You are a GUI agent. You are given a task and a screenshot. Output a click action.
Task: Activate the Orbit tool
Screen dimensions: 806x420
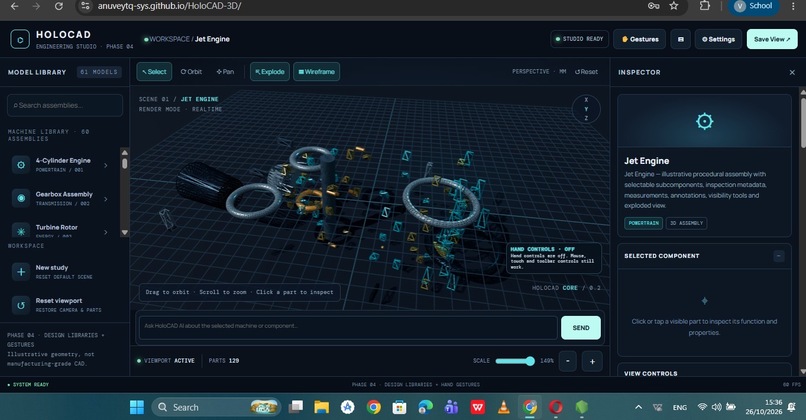coord(191,72)
